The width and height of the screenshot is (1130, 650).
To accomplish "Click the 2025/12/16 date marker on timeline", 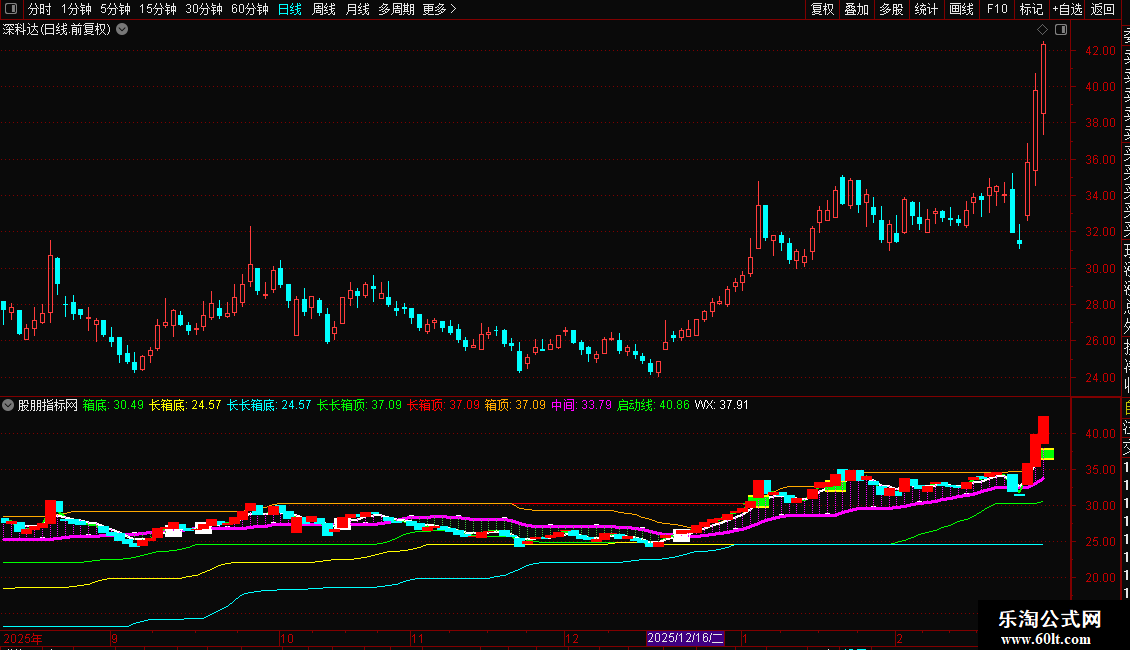I will pos(685,638).
